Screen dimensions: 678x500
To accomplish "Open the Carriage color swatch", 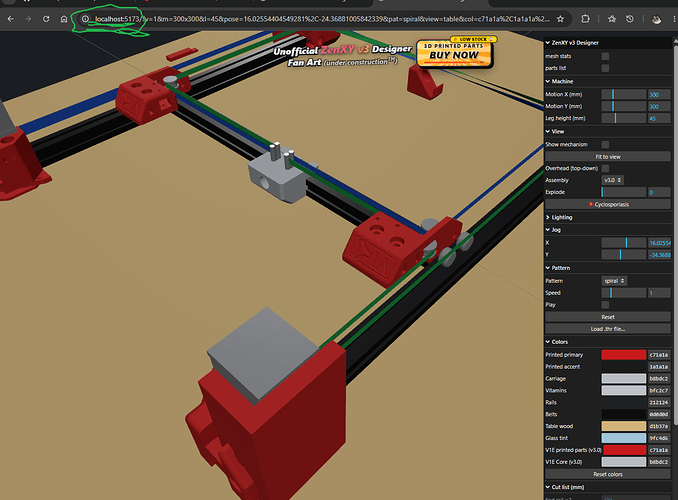I will pyautogui.click(x=624, y=378).
